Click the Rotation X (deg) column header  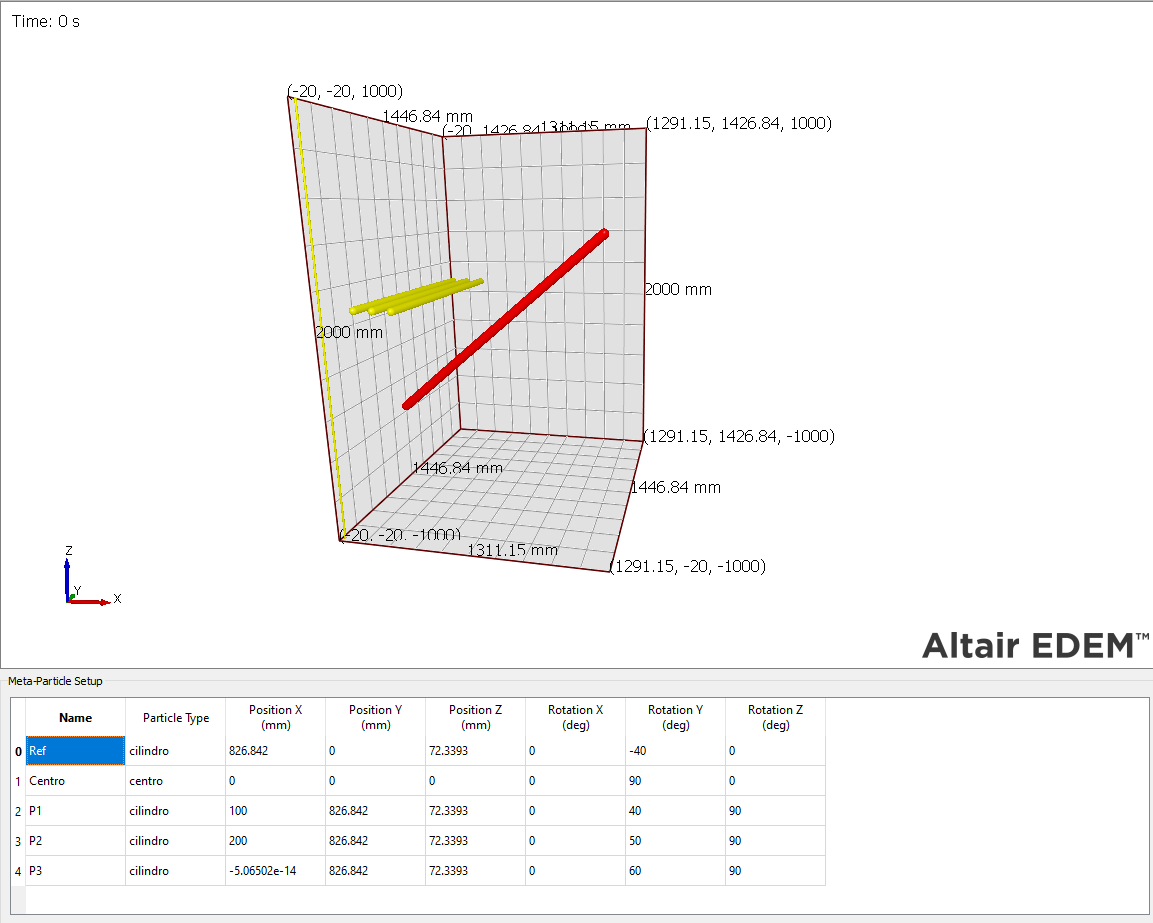pos(576,718)
